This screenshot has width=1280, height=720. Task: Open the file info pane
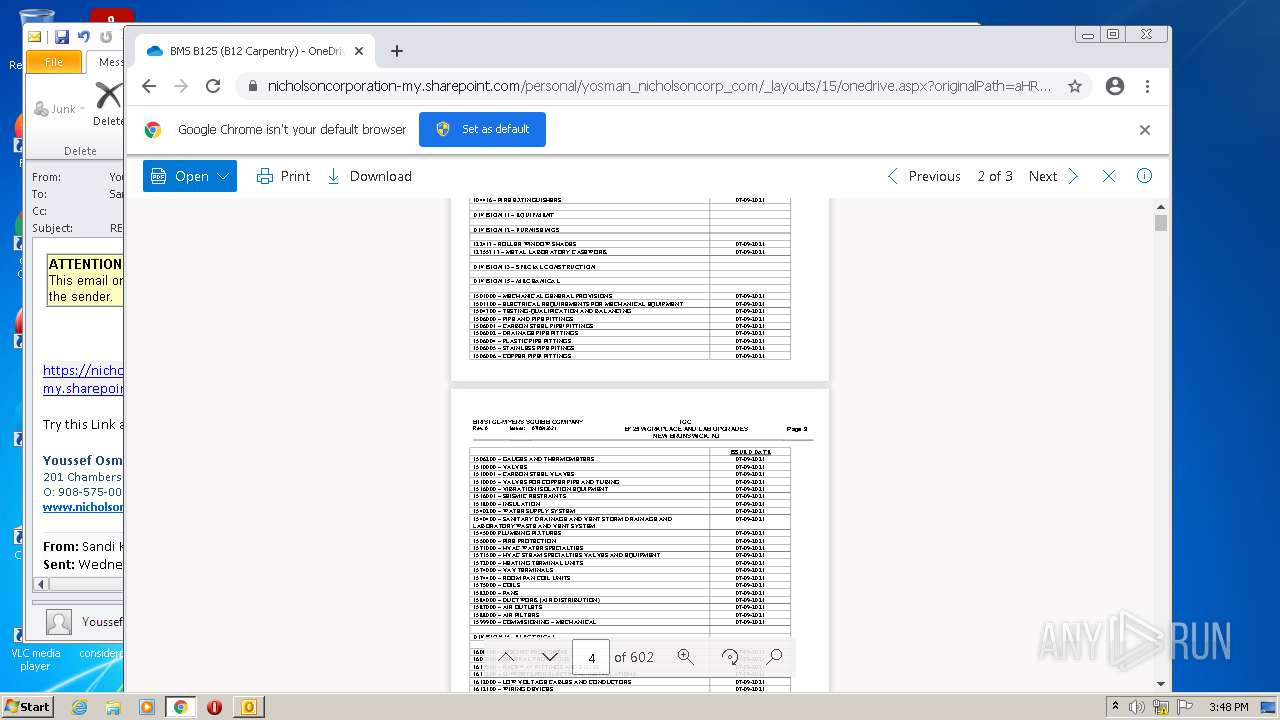click(1144, 176)
